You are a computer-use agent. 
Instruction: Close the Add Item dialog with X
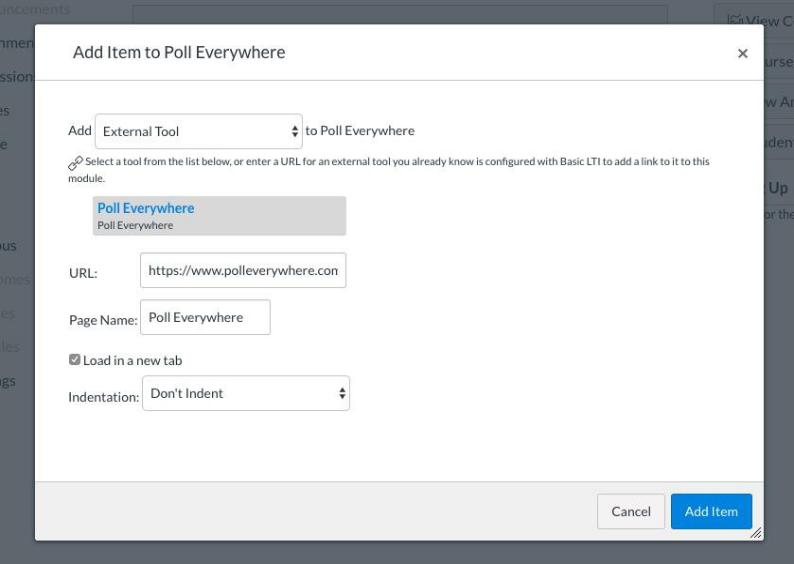742,53
